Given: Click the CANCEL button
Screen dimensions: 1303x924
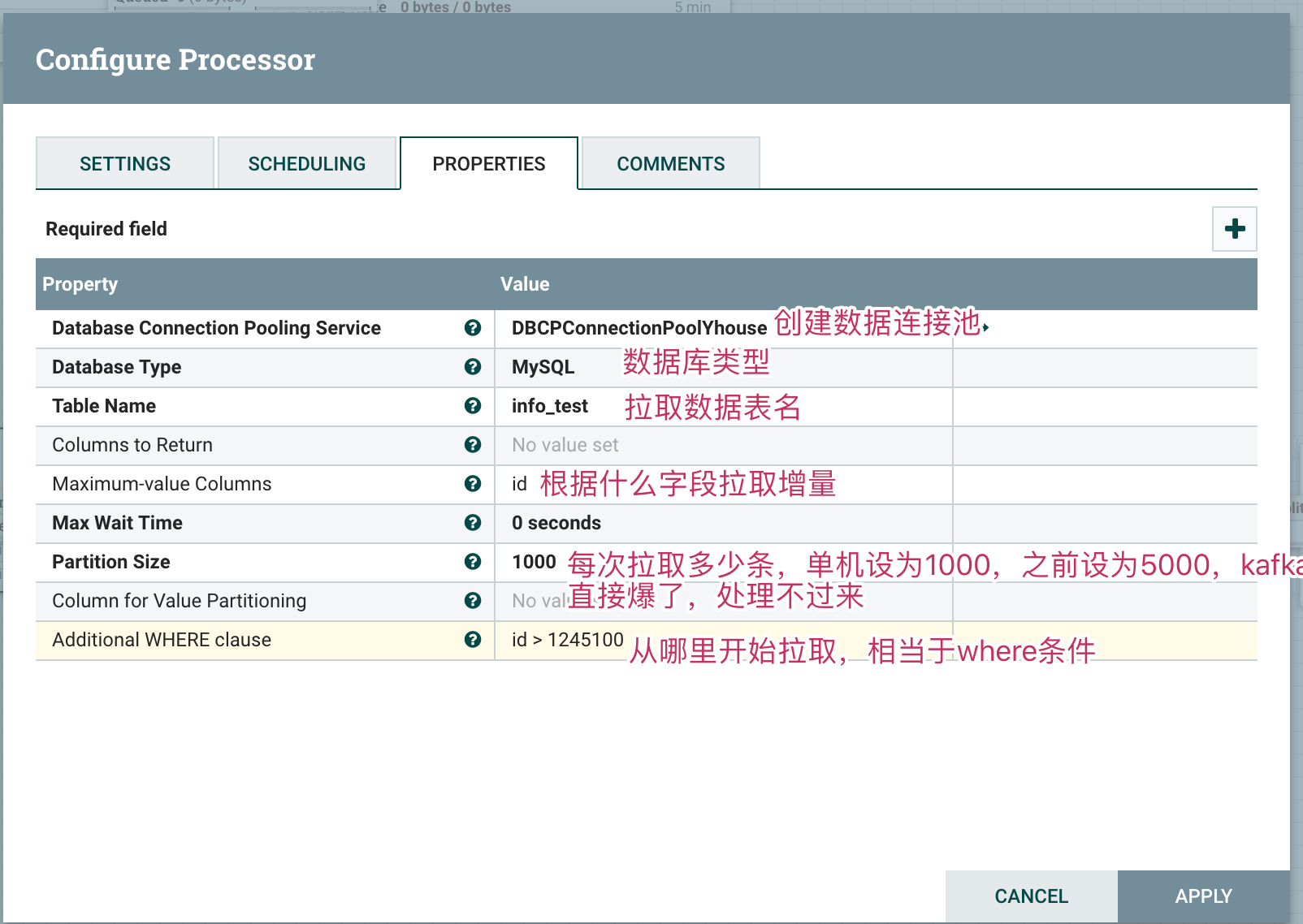Looking at the screenshot, I should (1032, 896).
